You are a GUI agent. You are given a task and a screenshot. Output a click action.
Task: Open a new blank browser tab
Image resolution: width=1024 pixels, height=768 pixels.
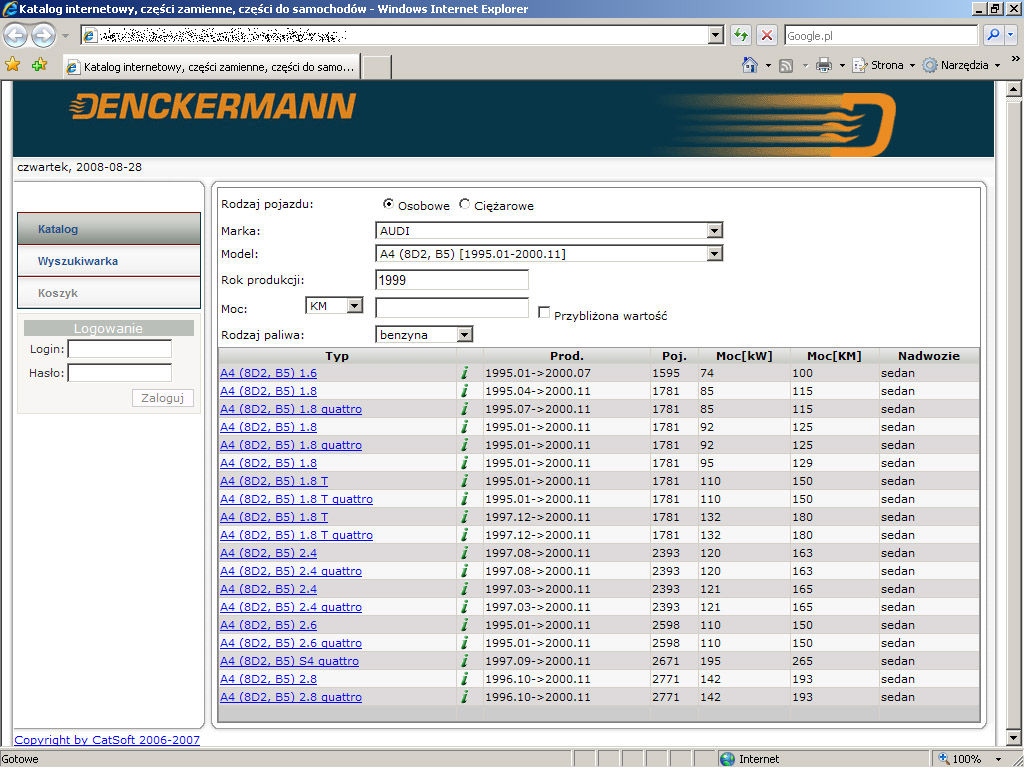point(377,67)
